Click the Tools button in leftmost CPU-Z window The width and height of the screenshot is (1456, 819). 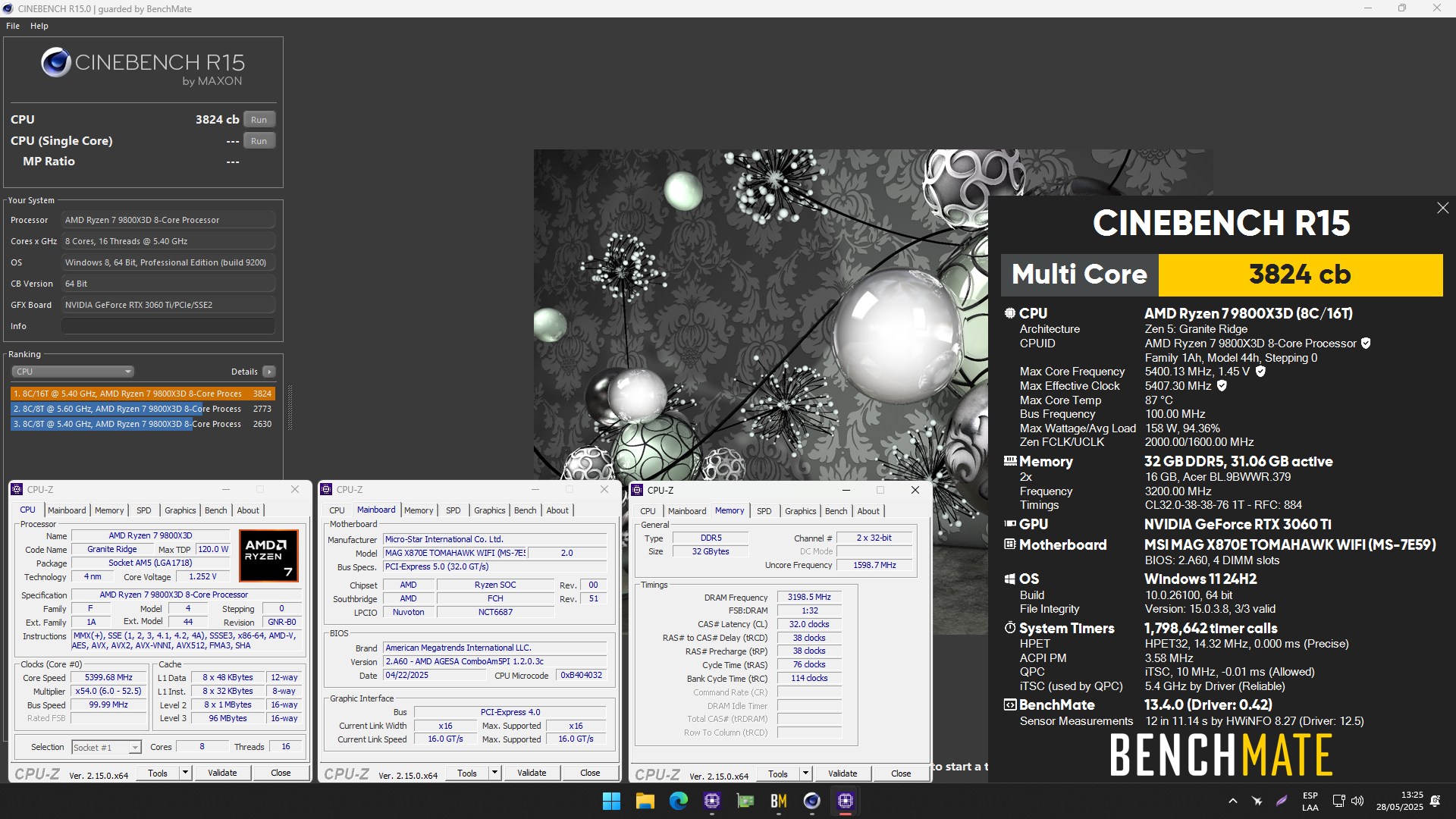(x=158, y=773)
